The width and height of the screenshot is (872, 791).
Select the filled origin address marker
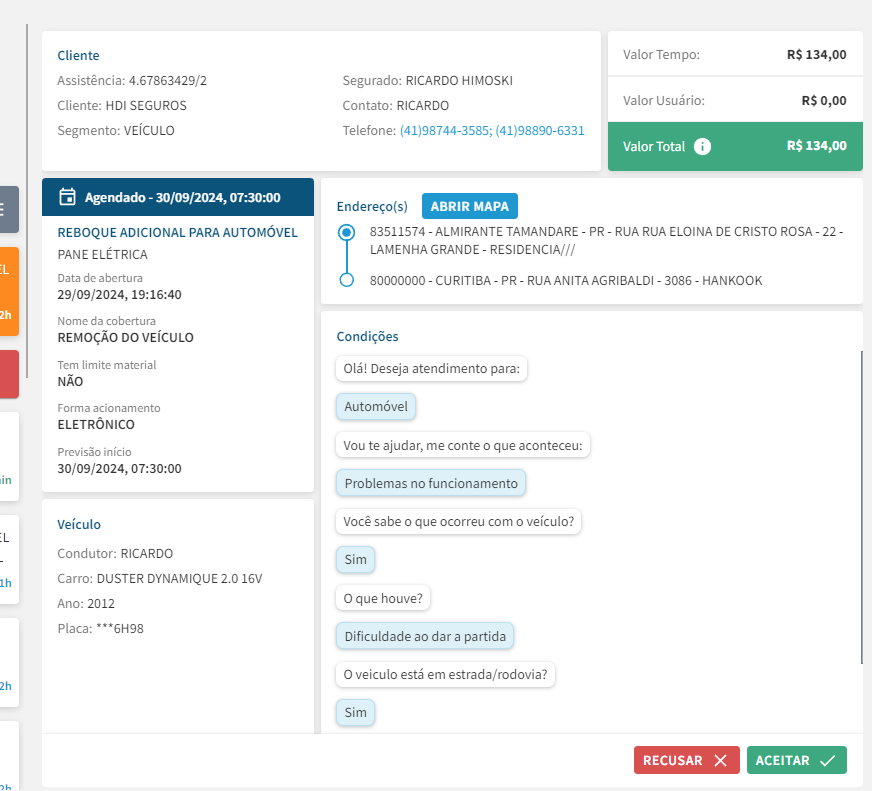click(347, 232)
